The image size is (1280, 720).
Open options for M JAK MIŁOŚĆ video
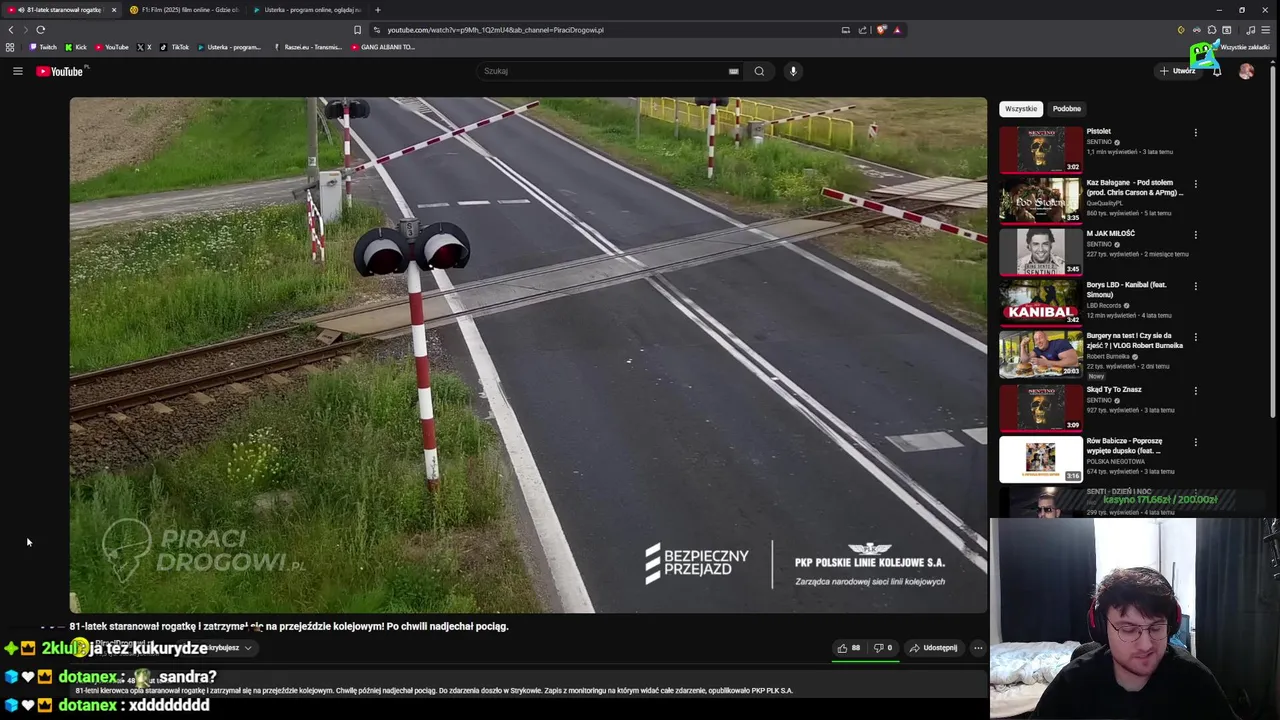(1195, 235)
